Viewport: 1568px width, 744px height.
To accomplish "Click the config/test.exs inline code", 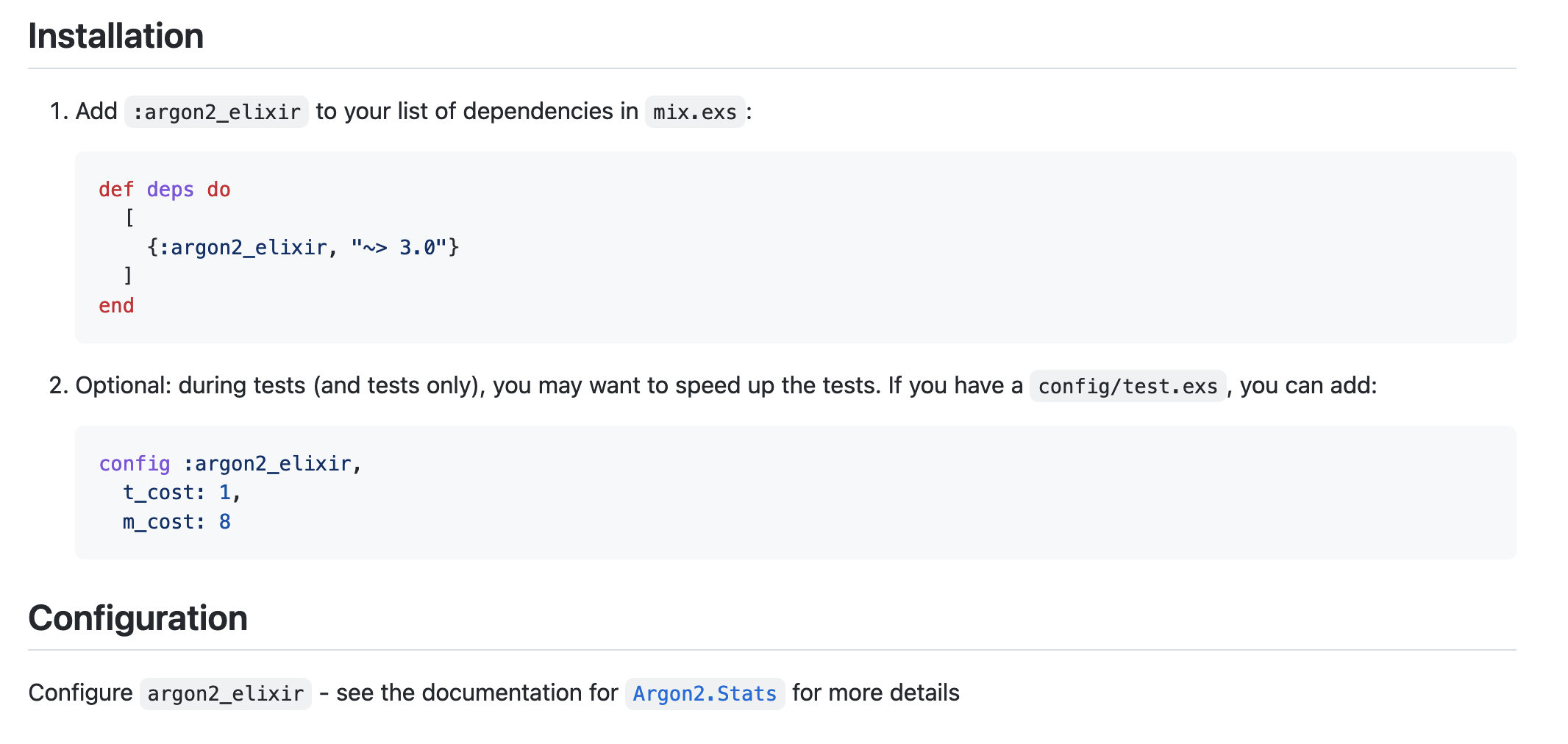I will 1127,386.
